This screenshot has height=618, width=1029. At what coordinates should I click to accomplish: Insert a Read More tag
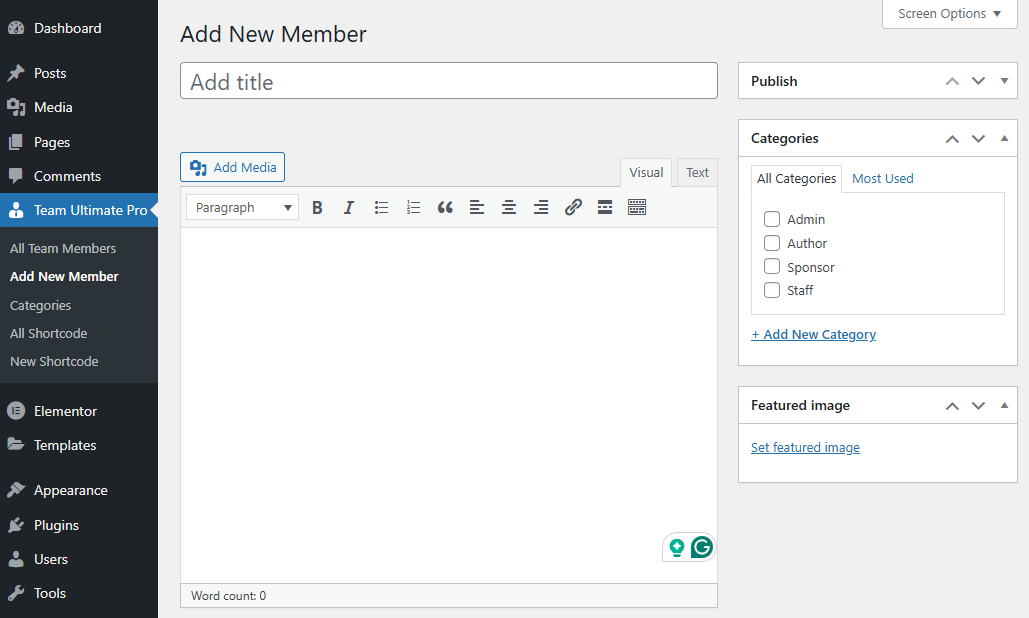pyautogui.click(x=605, y=208)
